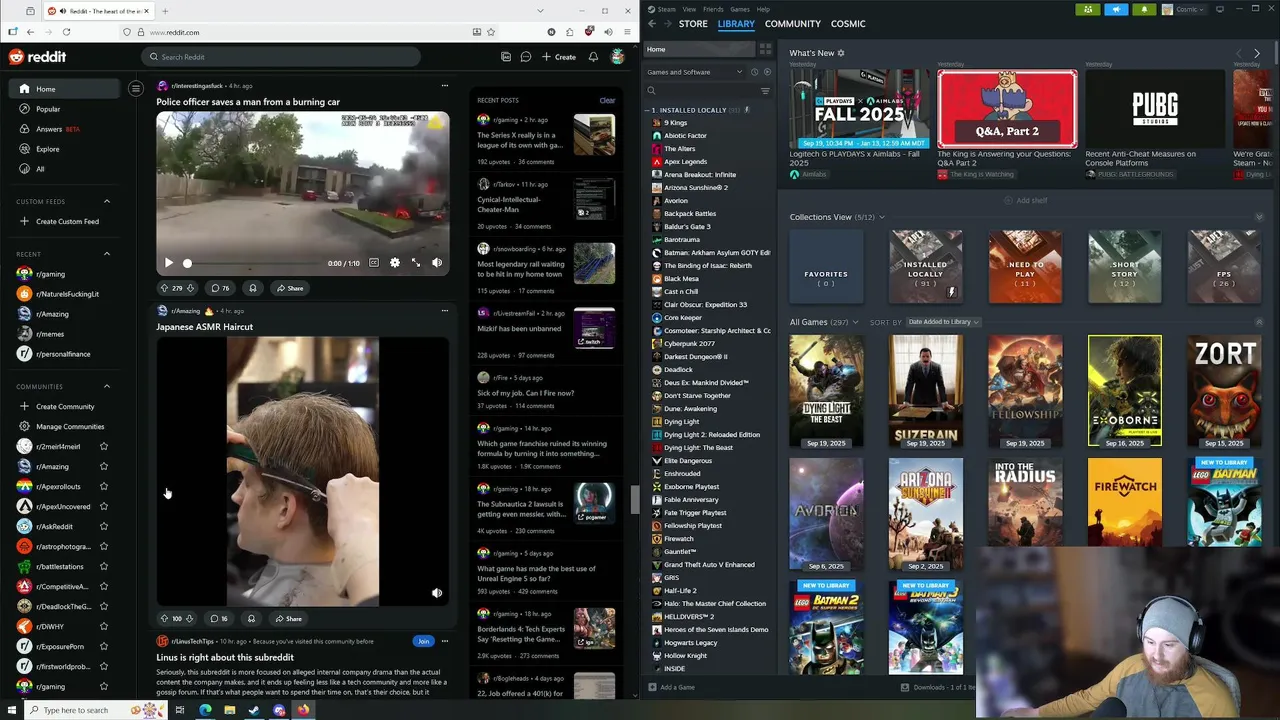1280x720 pixels.
Task: Create a new Reddit post
Action: point(559,57)
